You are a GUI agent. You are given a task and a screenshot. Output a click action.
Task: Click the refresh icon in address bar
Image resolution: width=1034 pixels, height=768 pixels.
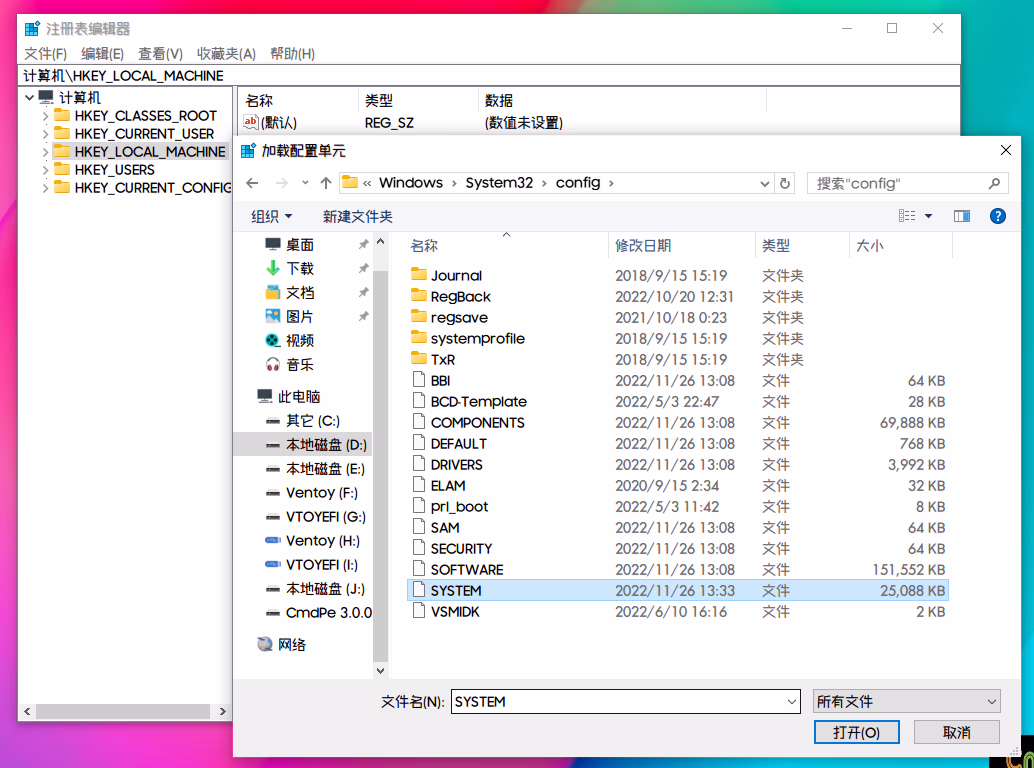coord(785,184)
